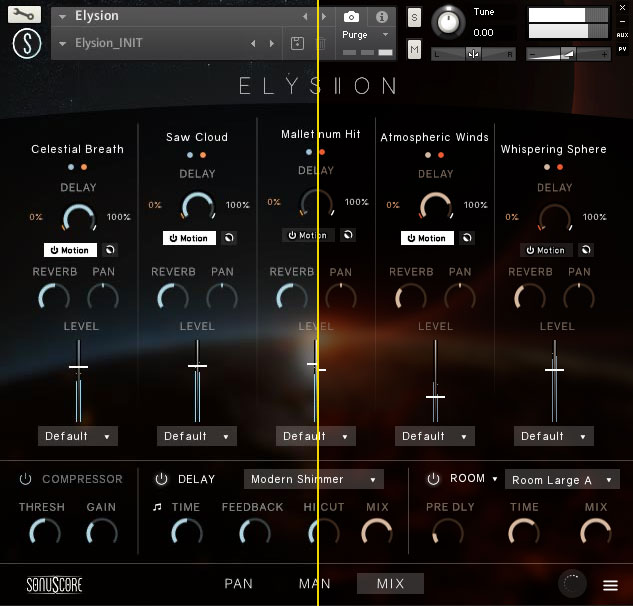Mute the instrument with the M button
The image size is (633, 606).
click(414, 50)
